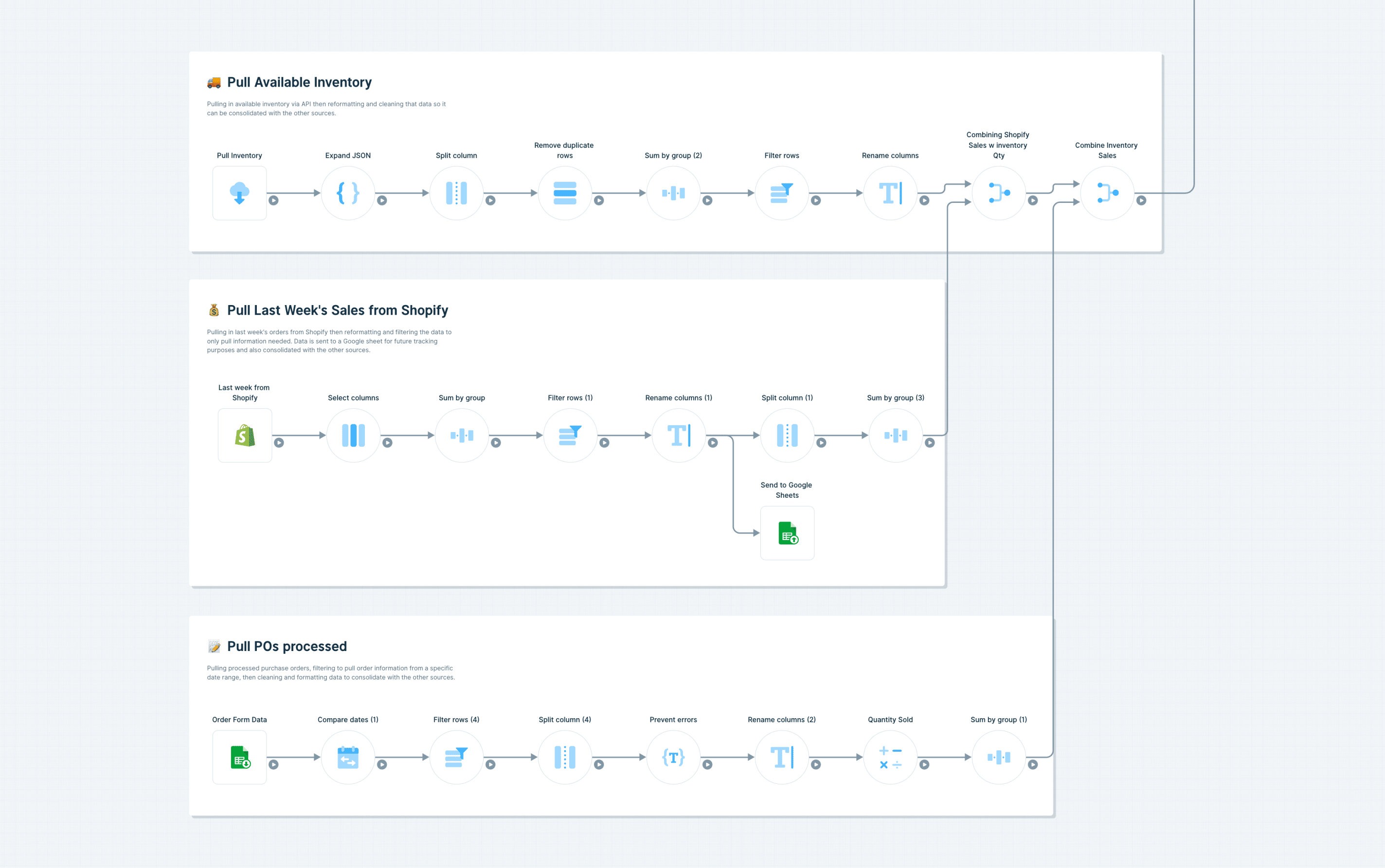Select the Filter rows node in inventory section

(782, 193)
